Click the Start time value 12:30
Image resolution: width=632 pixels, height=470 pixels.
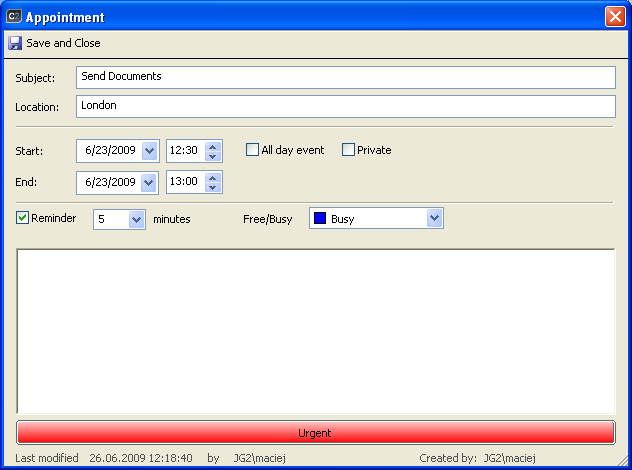(x=184, y=150)
